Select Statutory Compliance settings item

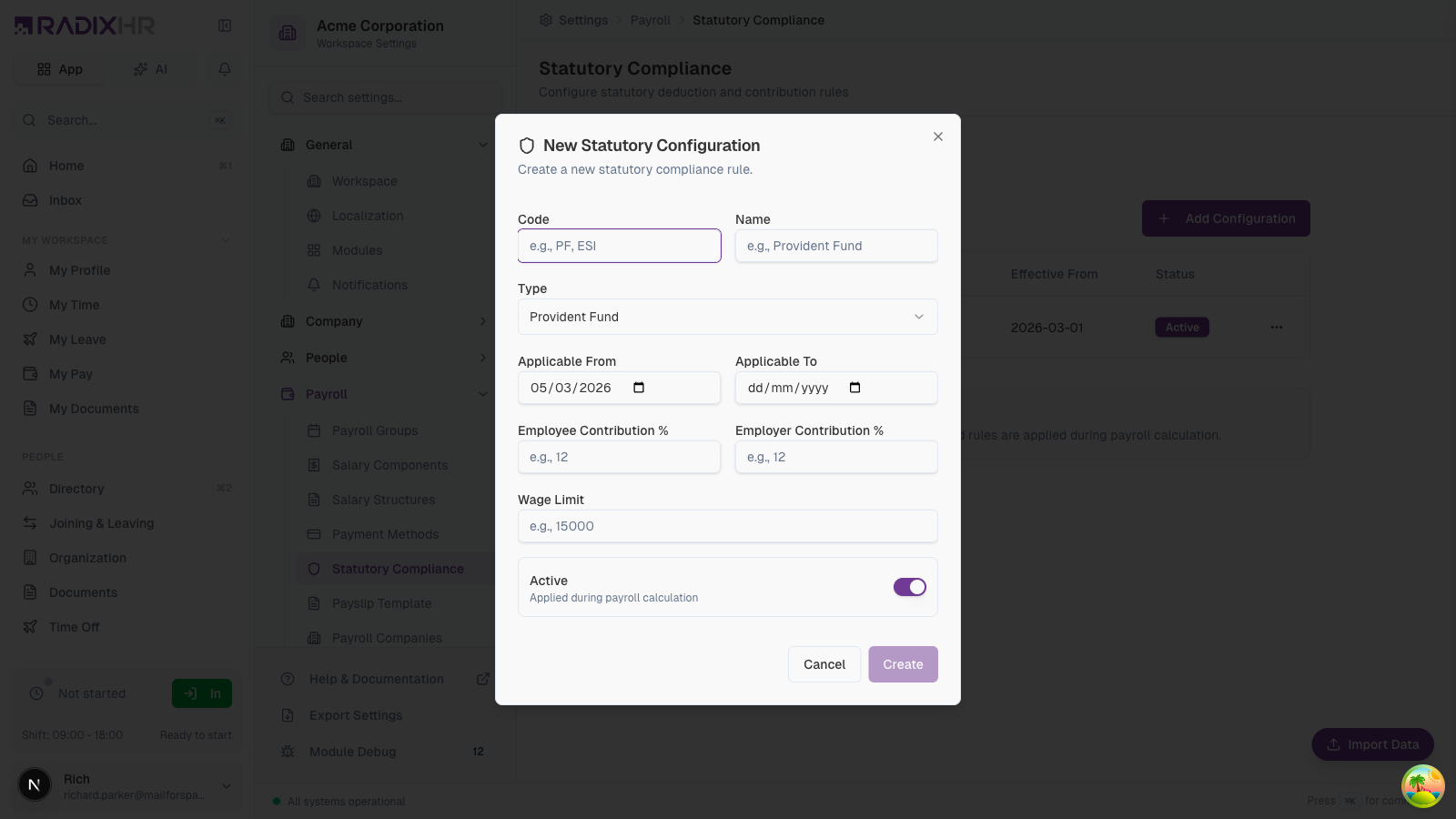coord(396,569)
